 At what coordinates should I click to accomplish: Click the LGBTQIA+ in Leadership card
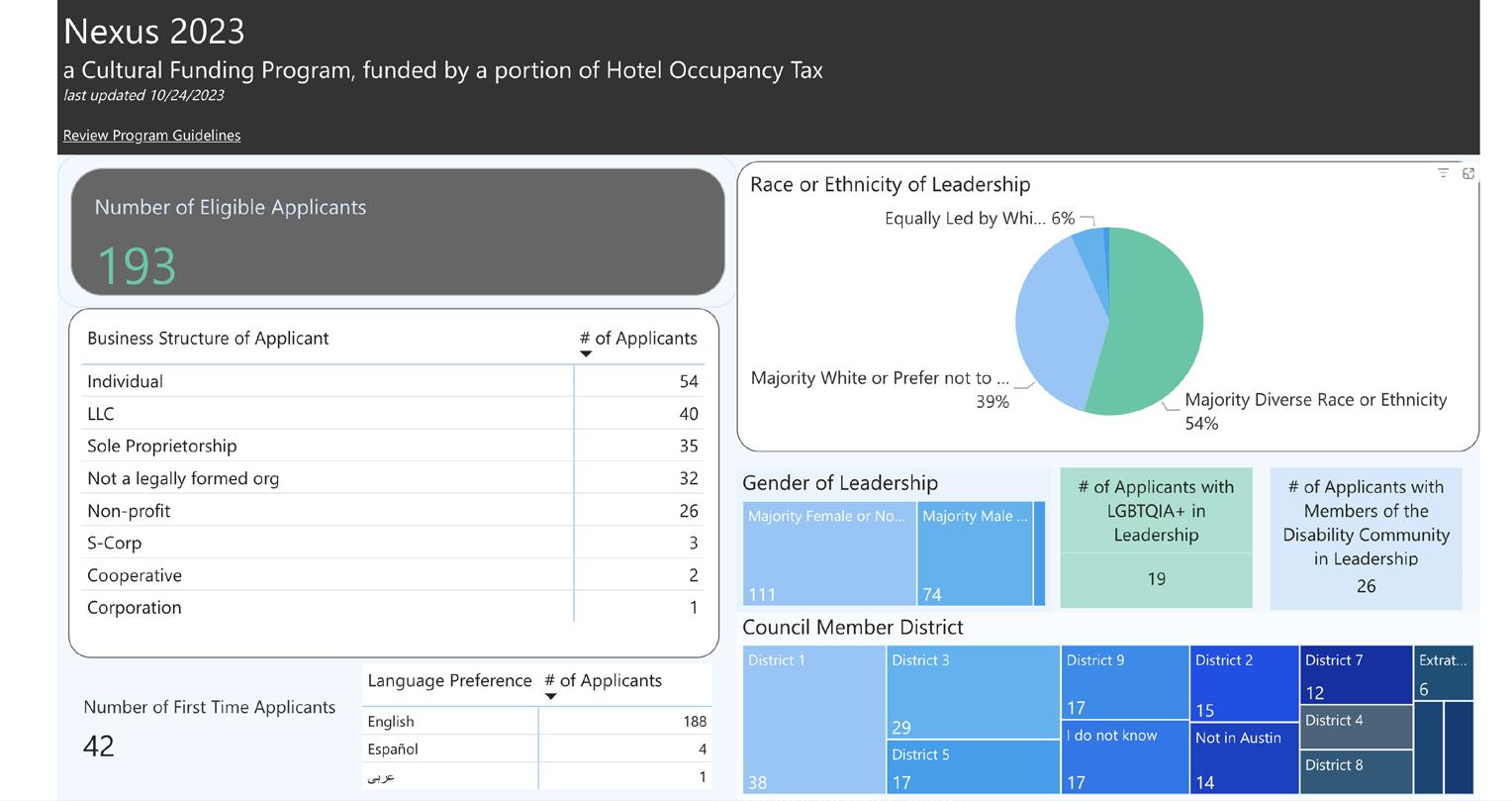(x=1156, y=538)
